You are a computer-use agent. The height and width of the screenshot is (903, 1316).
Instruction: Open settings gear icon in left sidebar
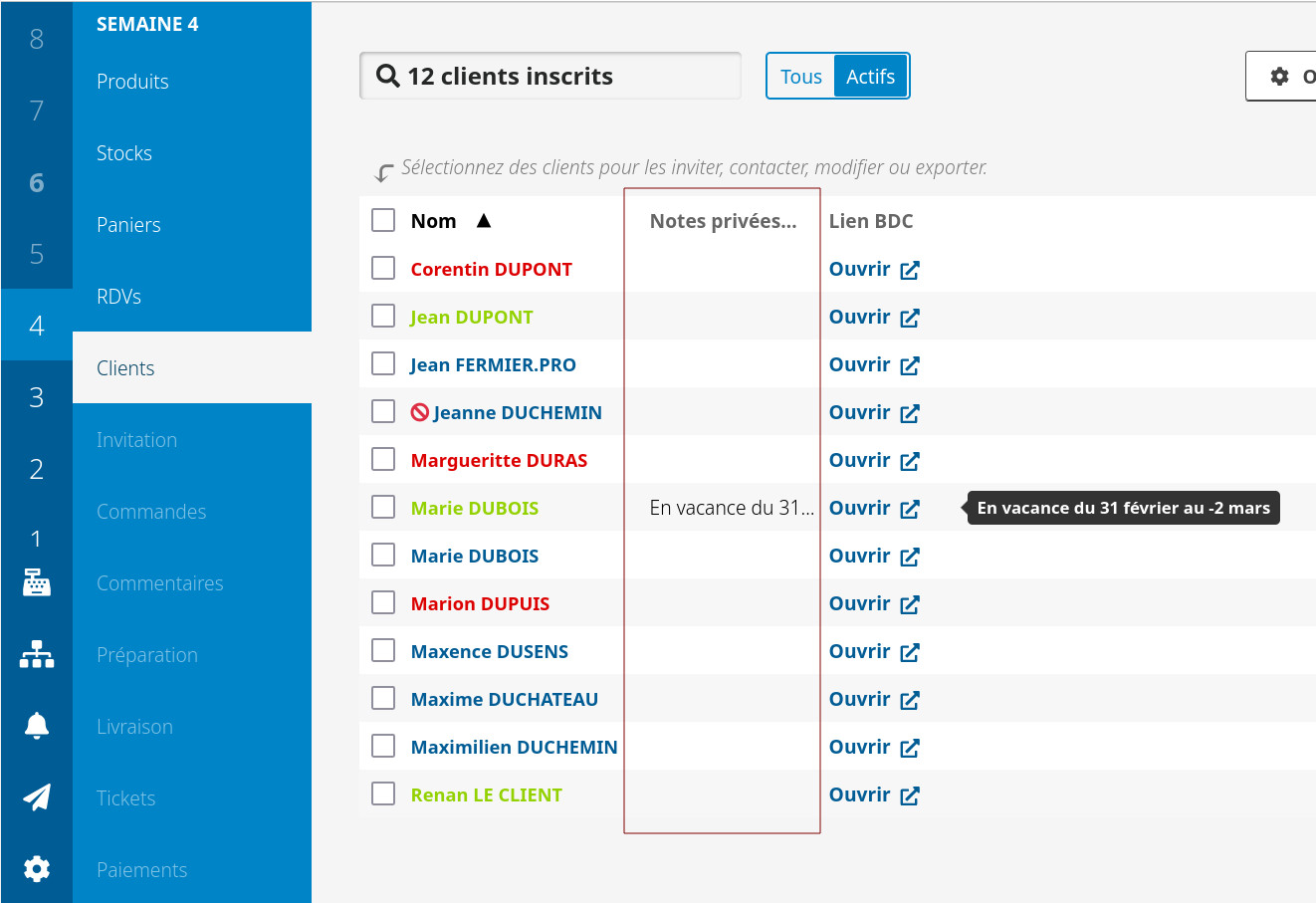click(37, 869)
